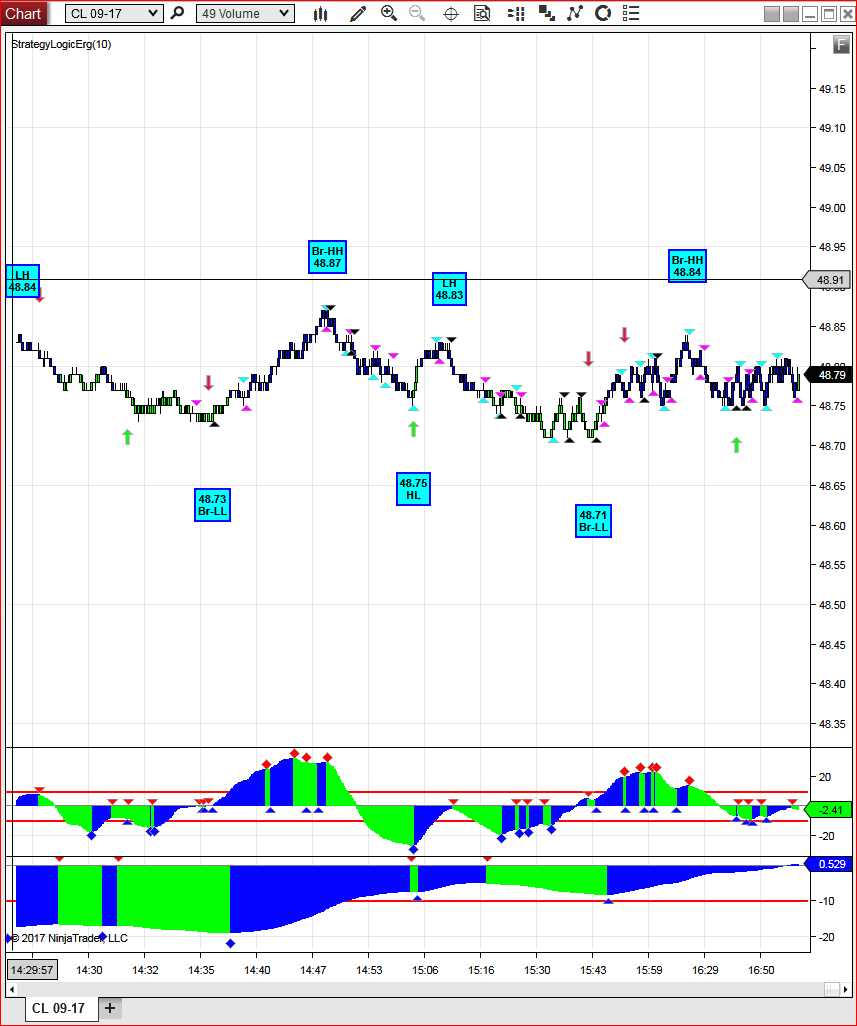This screenshot has width=857, height=1026.
Task: Click the Chart menu label
Action: [x=23, y=13]
